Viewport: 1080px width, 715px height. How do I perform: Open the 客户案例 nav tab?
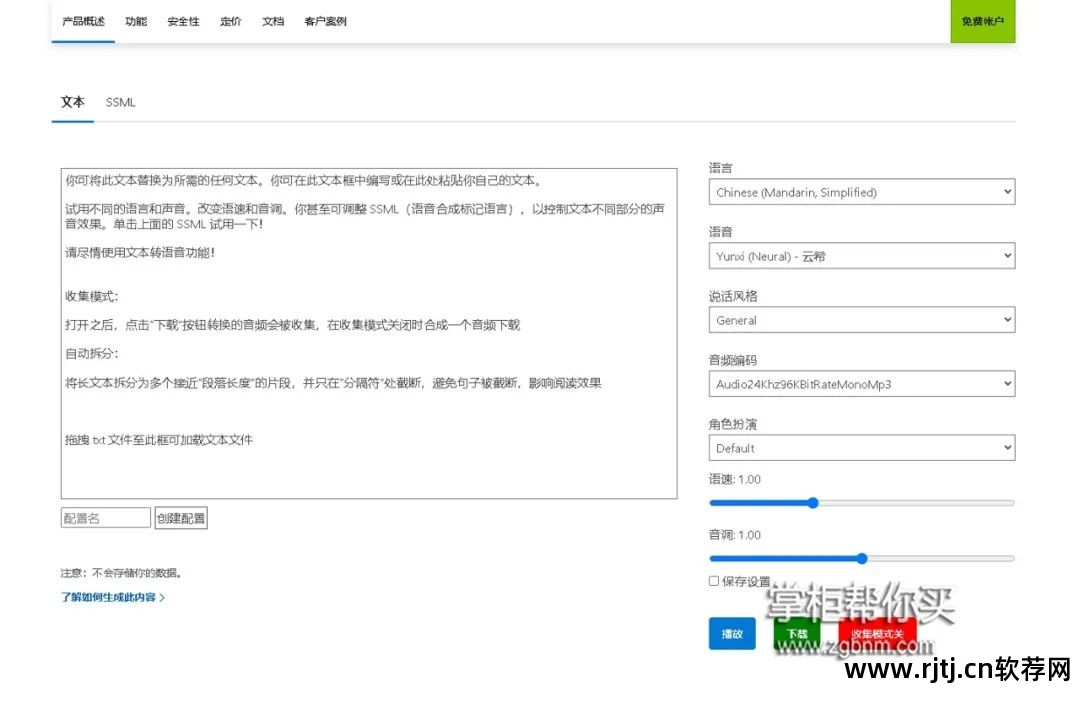tap(325, 21)
